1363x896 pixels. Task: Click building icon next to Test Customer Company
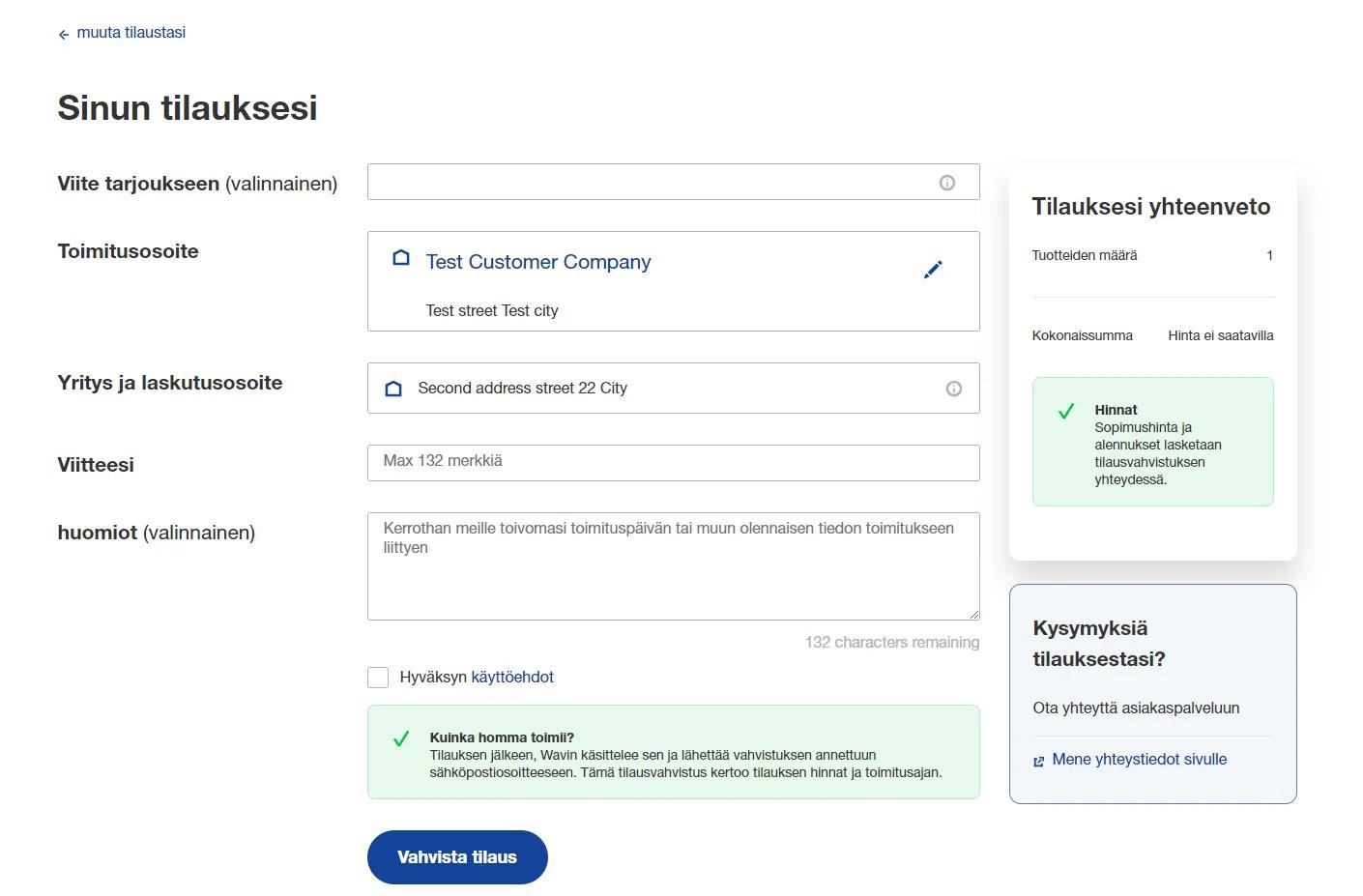point(401,258)
